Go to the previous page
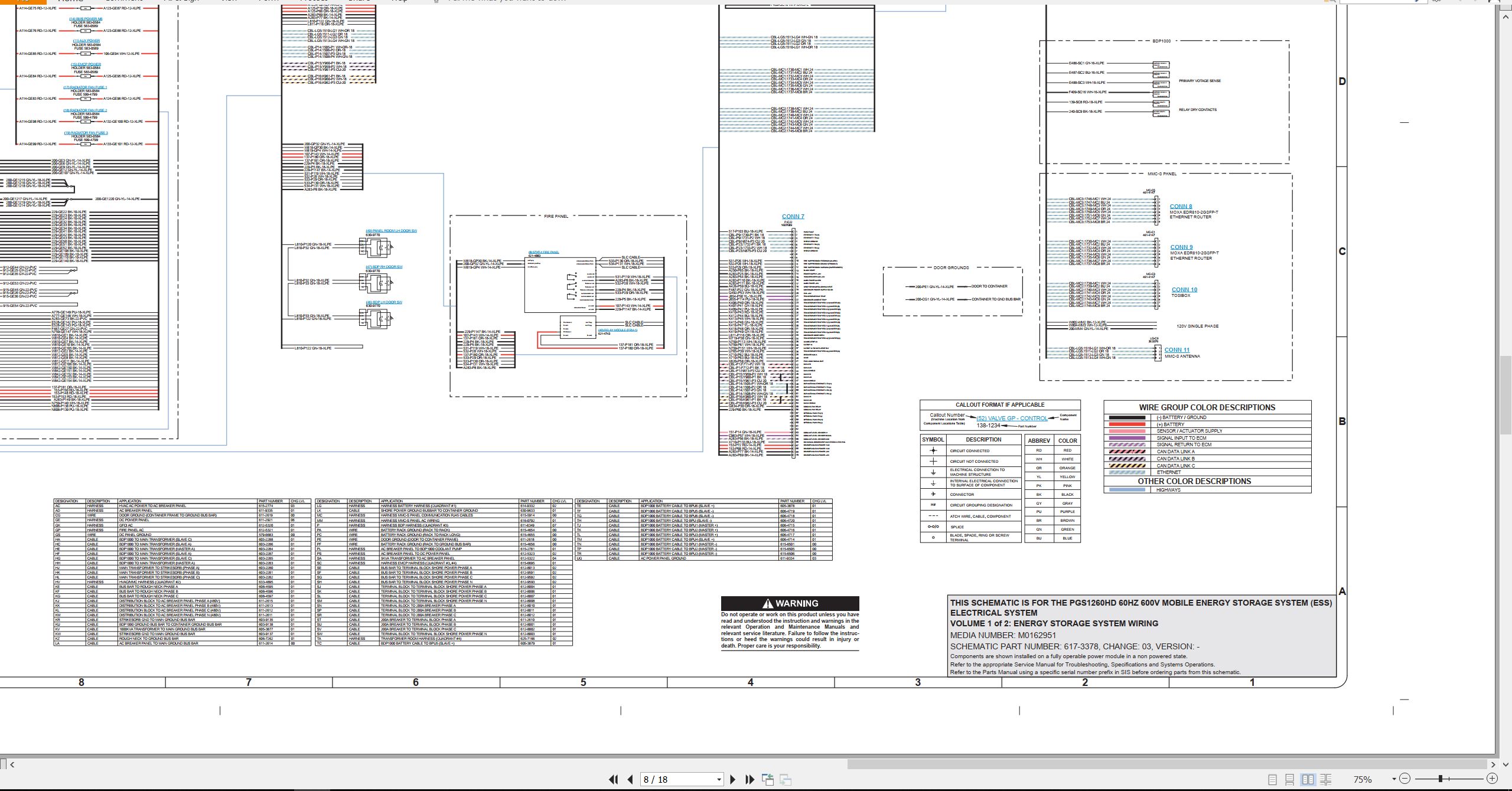 tap(630, 779)
